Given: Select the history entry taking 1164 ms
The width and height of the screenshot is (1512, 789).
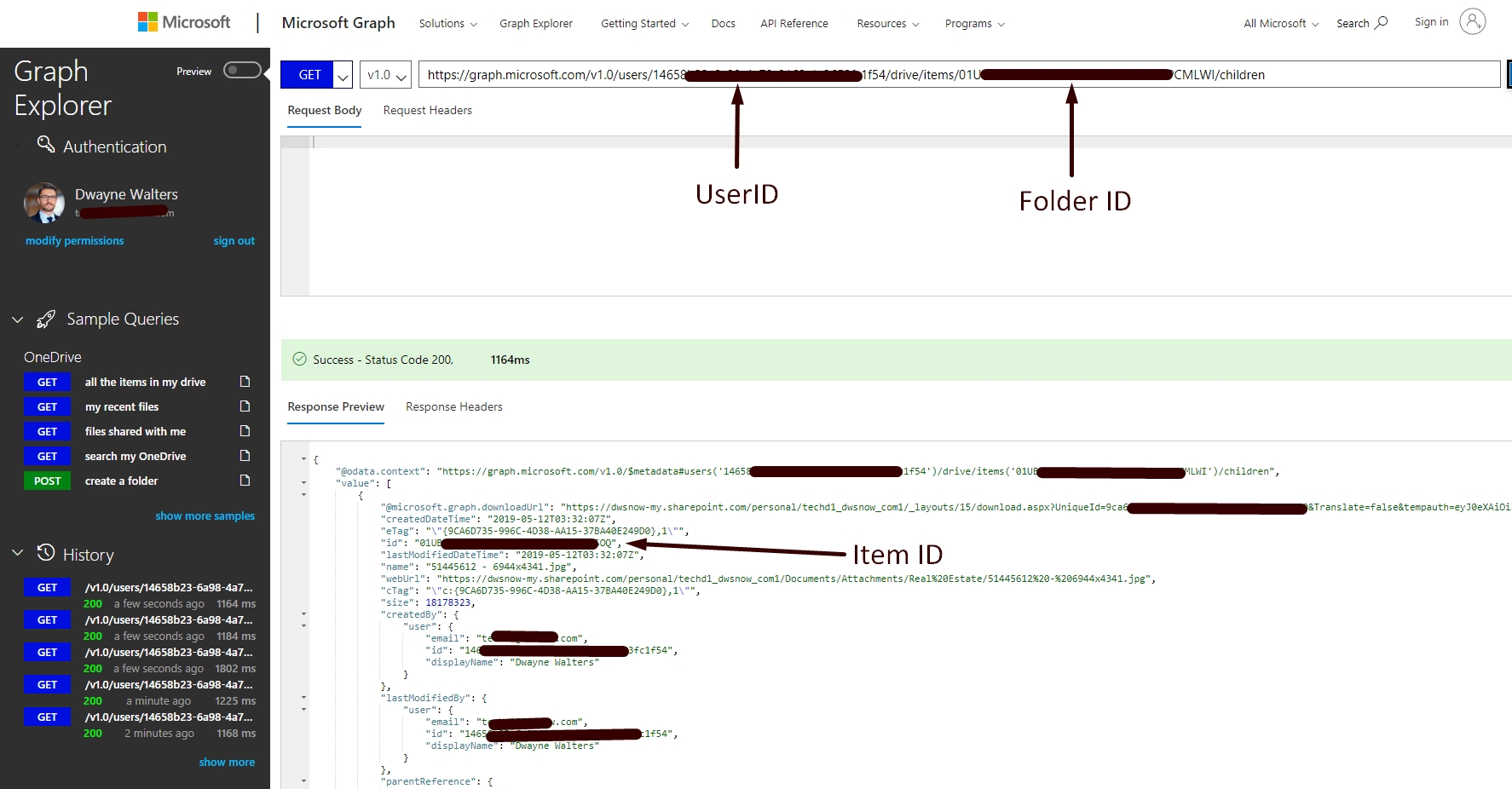Looking at the screenshot, I should click(x=140, y=596).
